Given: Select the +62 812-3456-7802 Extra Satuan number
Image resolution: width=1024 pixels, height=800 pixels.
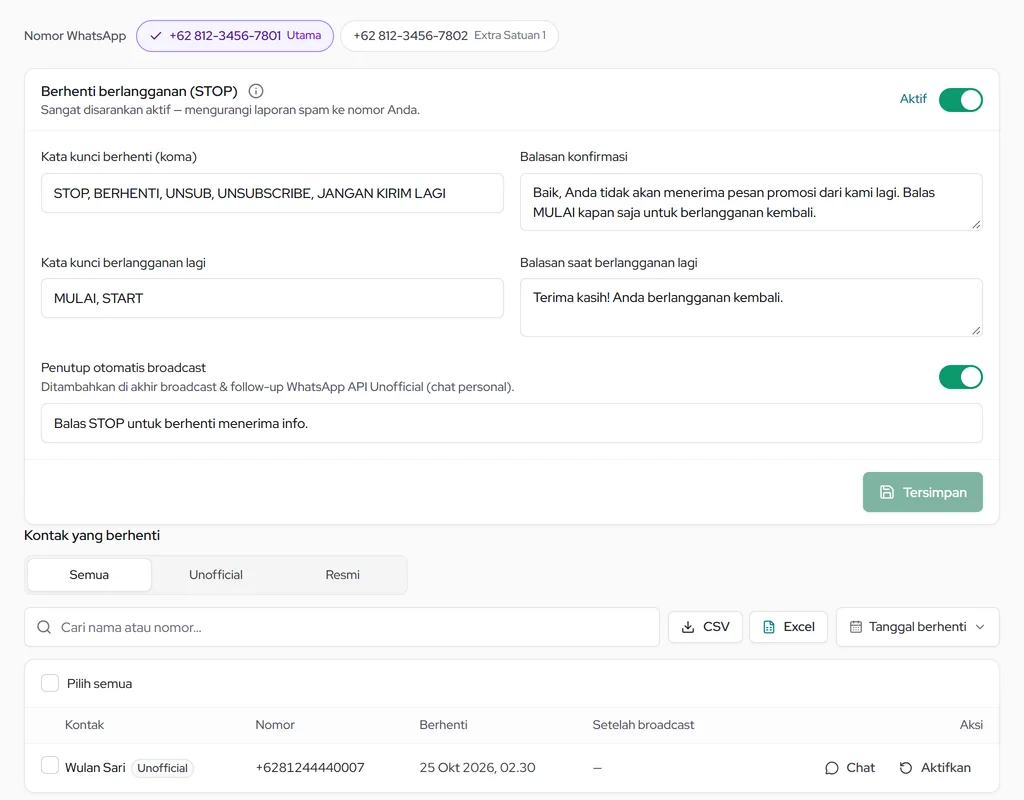Looking at the screenshot, I should [449, 36].
